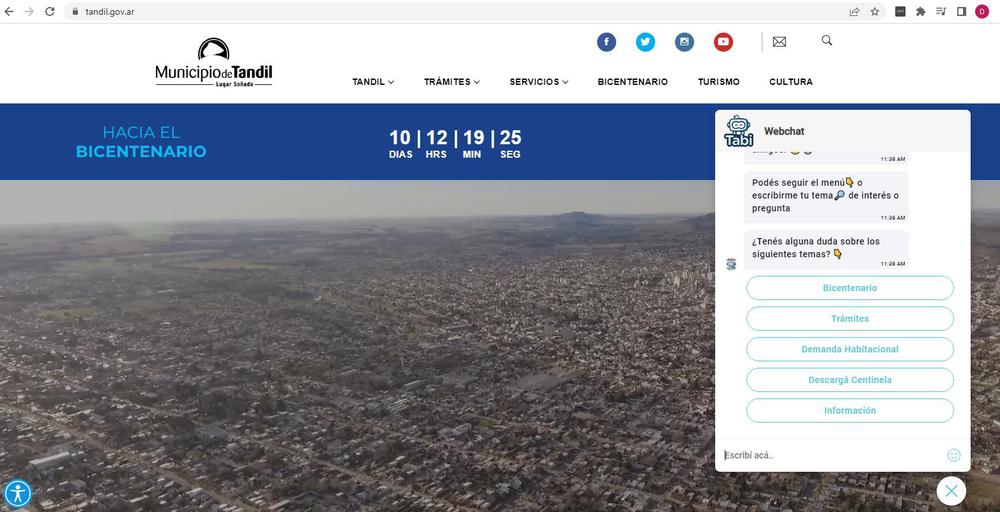Go back with the browser back arrow
This screenshot has width=1000, height=512.
(9, 11)
